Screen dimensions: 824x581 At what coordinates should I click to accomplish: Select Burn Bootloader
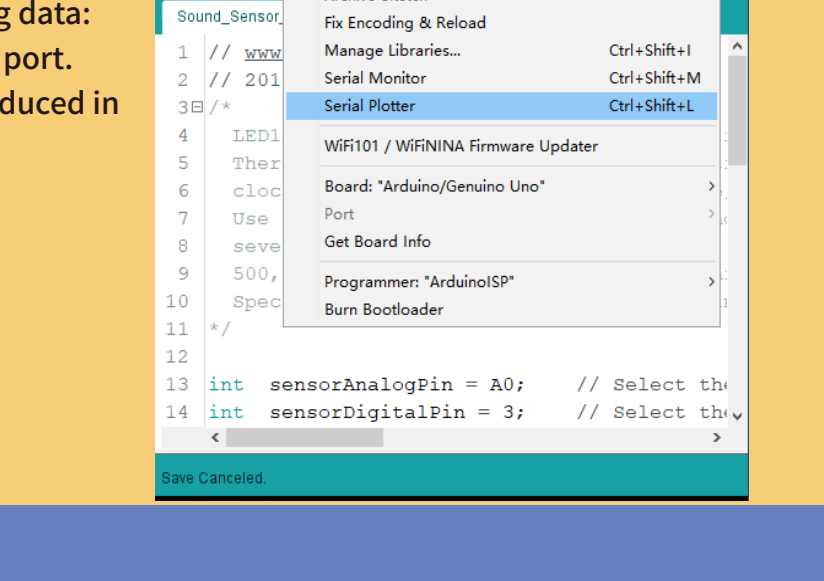[x=502, y=310]
